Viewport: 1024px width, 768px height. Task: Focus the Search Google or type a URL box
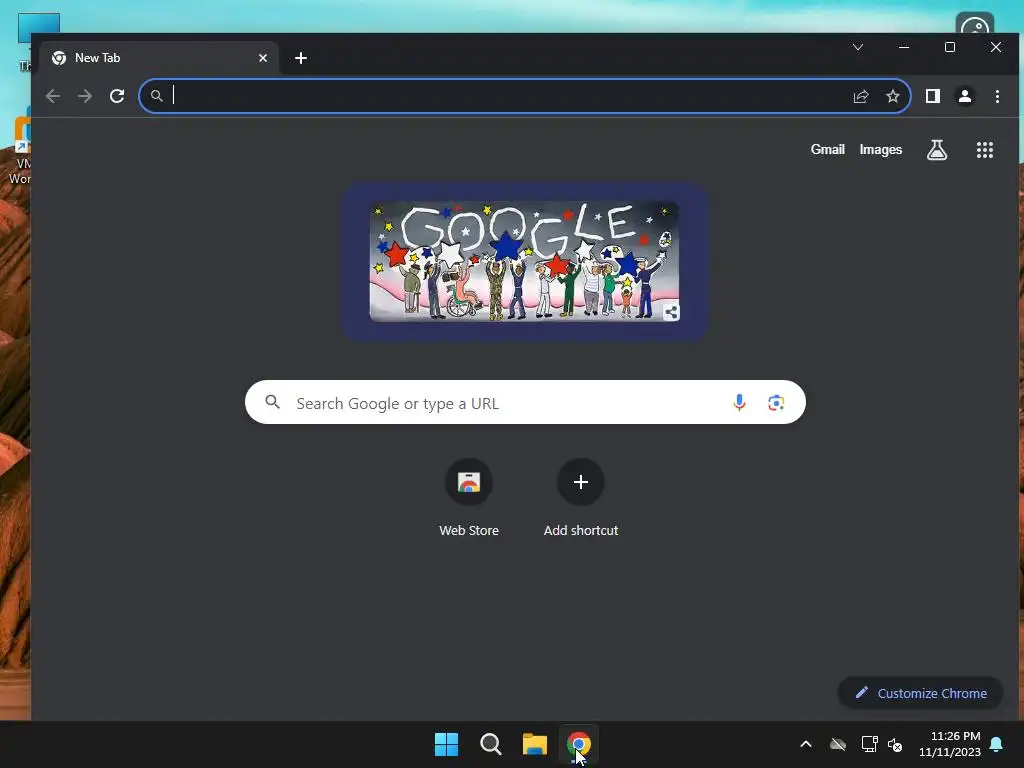525,402
